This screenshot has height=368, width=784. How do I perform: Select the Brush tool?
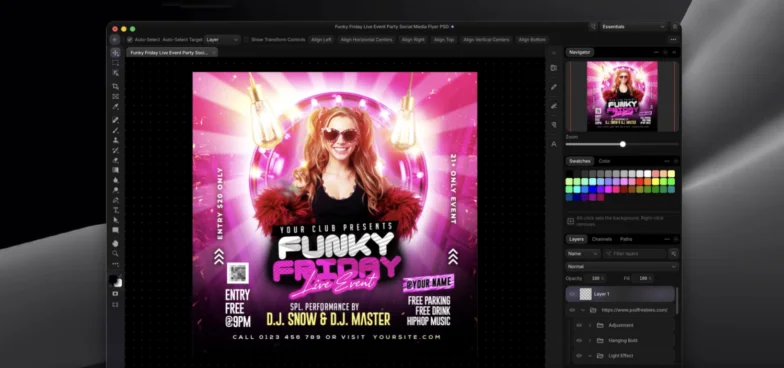[116, 130]
